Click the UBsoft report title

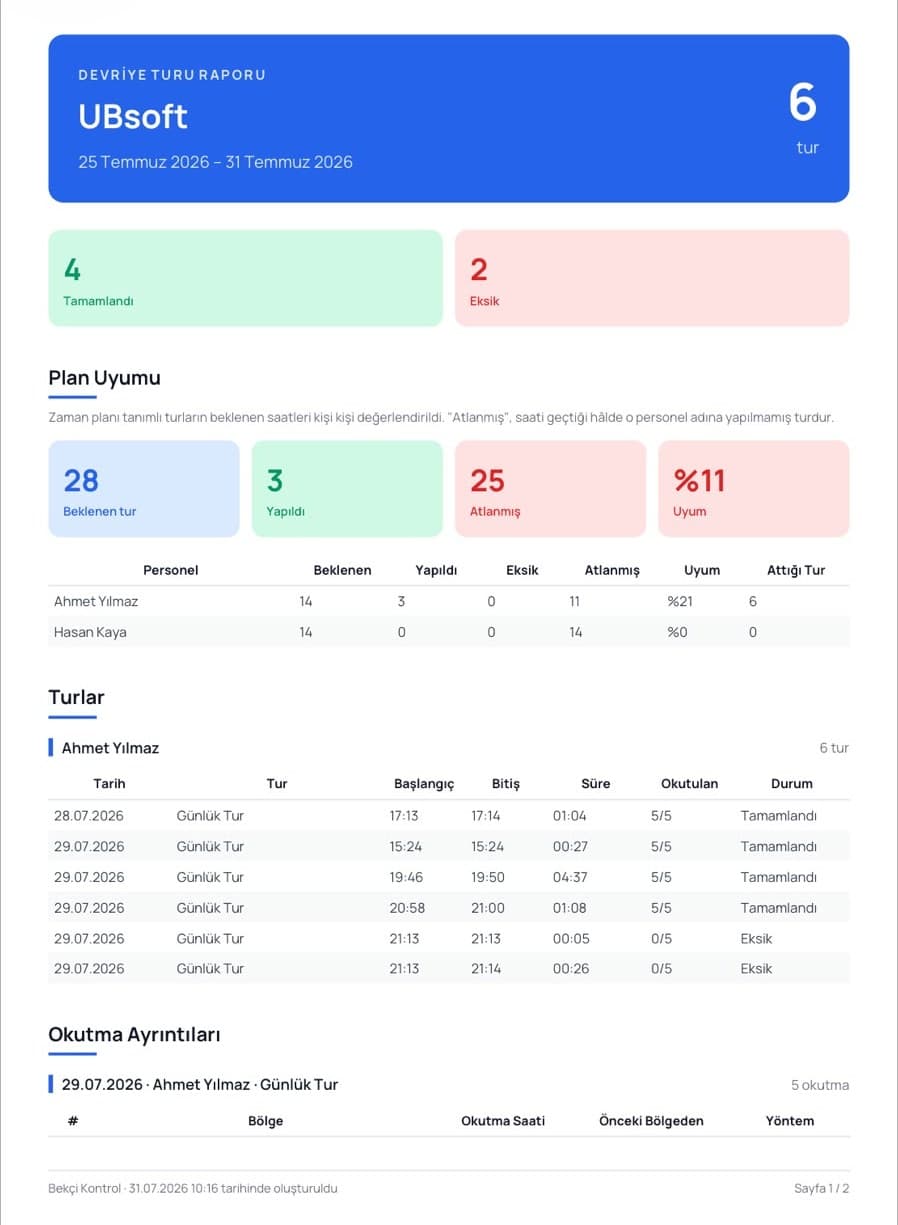(133, 116)
